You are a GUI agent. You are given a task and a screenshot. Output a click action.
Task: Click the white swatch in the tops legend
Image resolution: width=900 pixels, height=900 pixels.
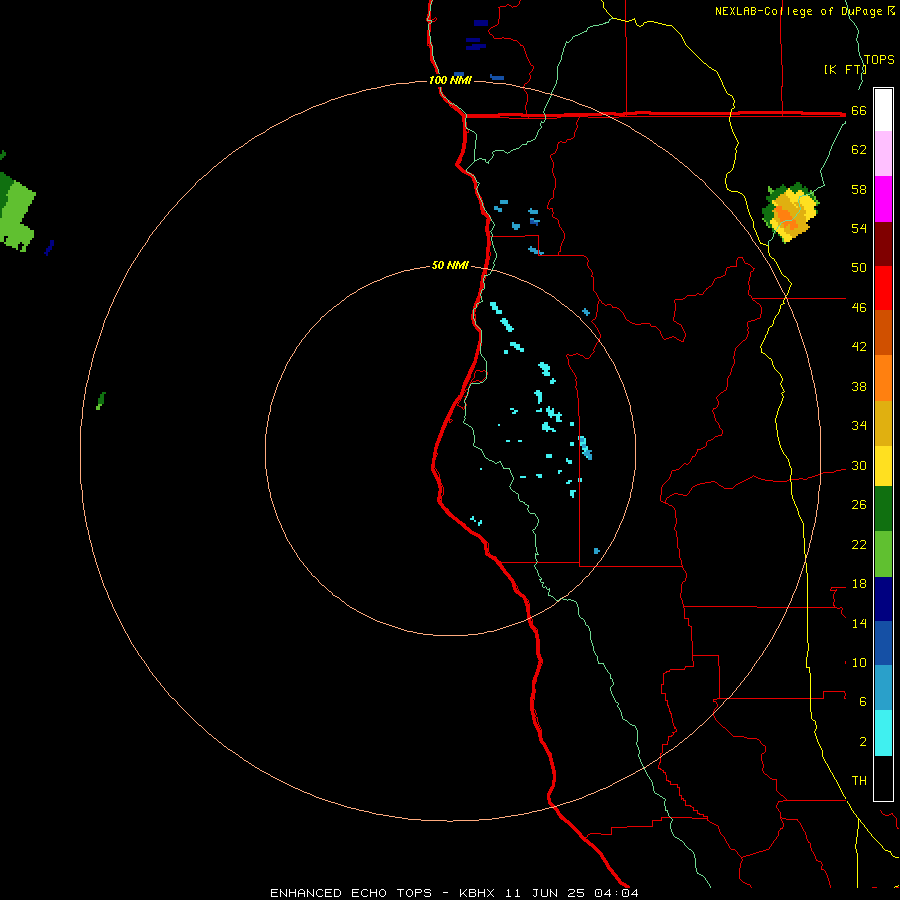point(883,110)
